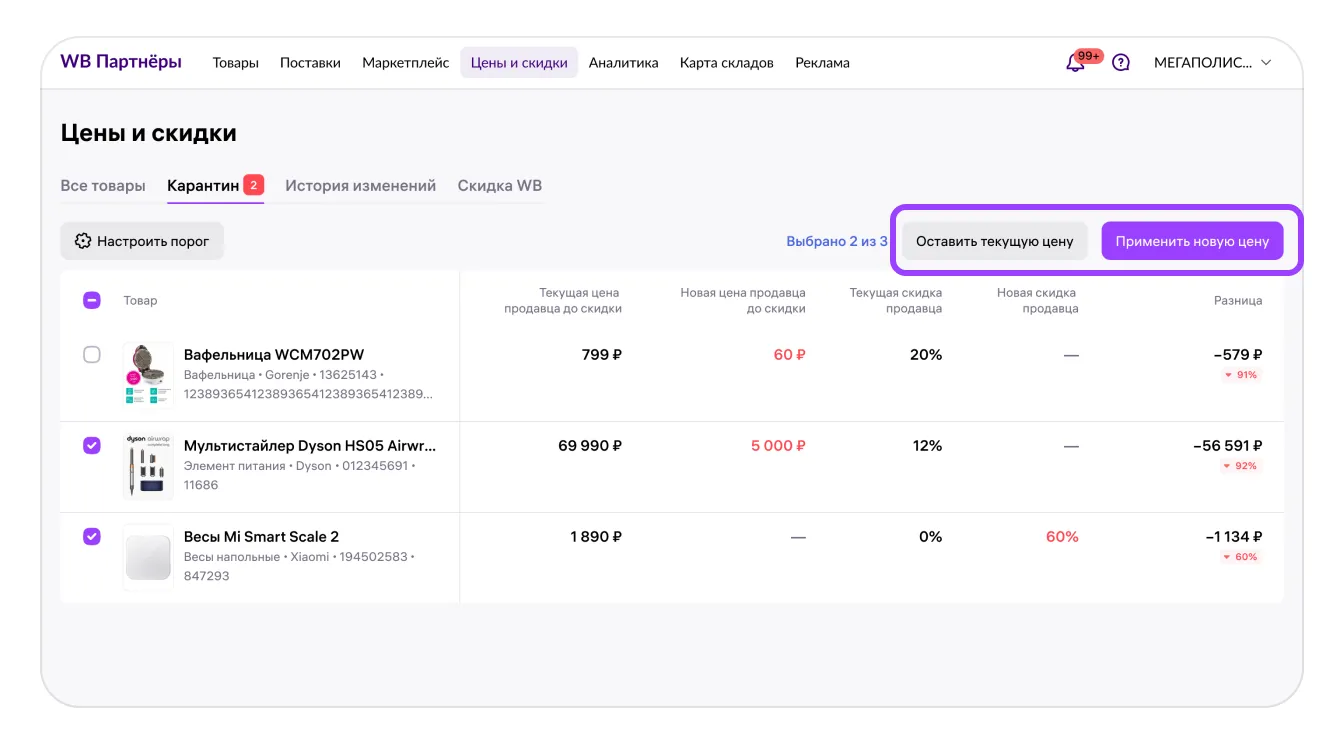Uncheck the Весы Mi Smart Scale 2 checkbox

(92, 536)
